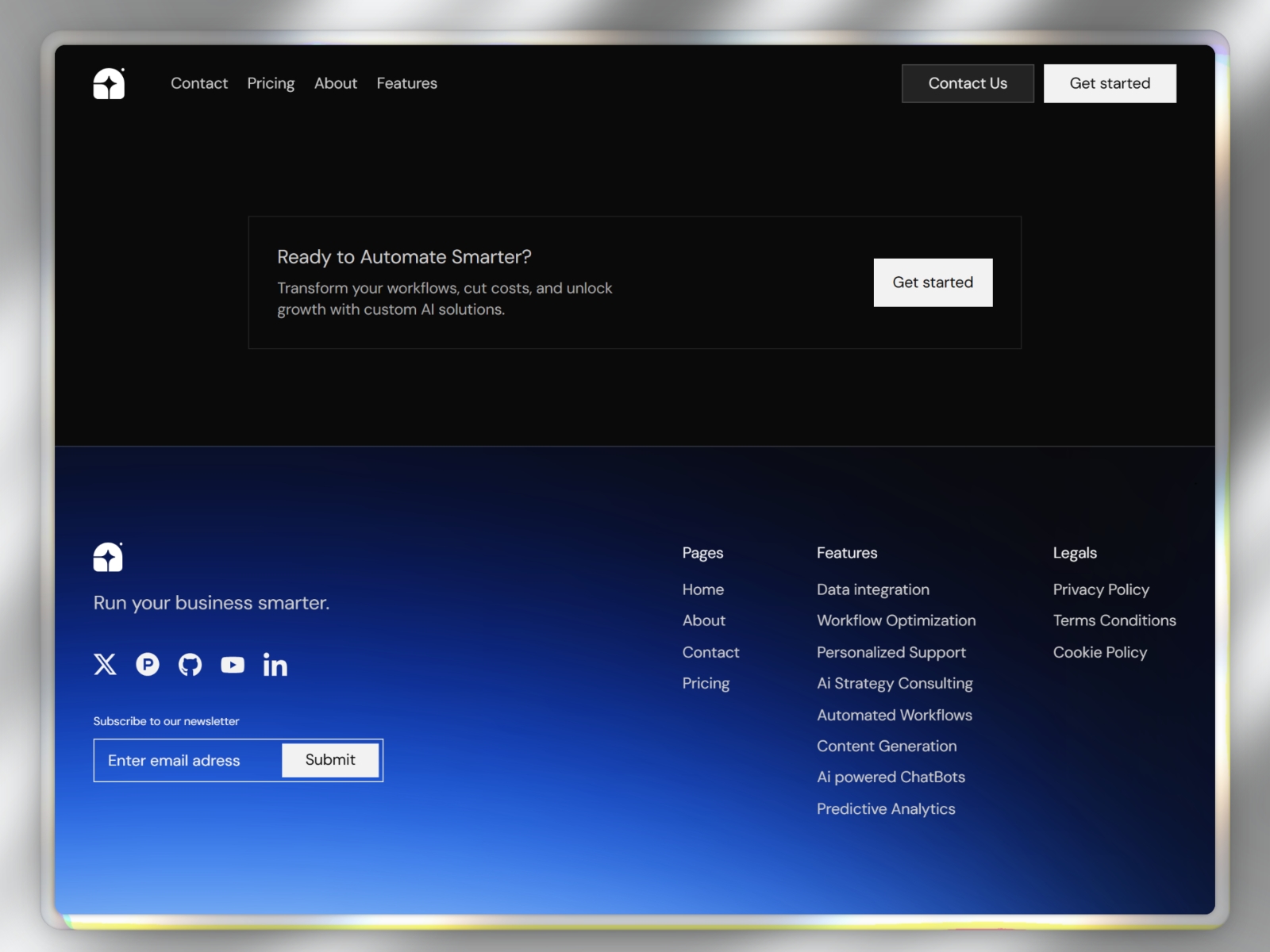Click the footer logo above the tagline
The image size is (1270, 952).
pyautogui.click(x=108, y=557)
